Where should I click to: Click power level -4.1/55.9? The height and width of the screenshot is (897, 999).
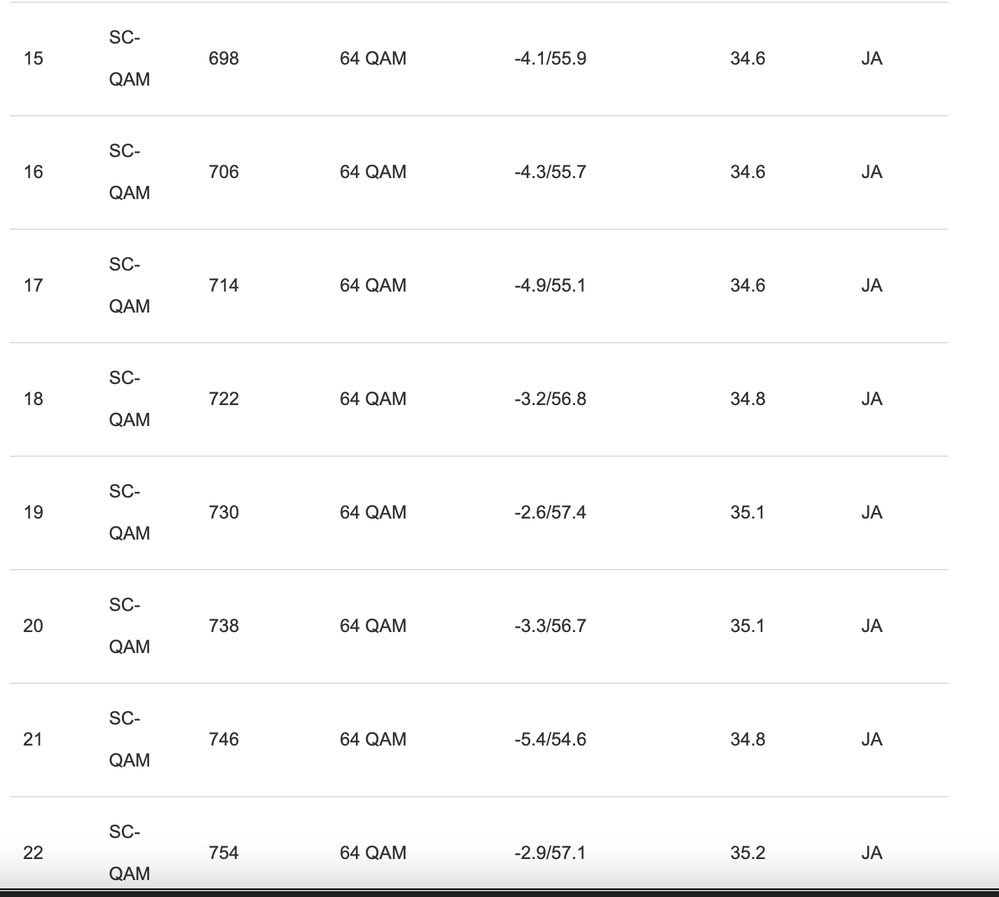click(x=550, y=59)
